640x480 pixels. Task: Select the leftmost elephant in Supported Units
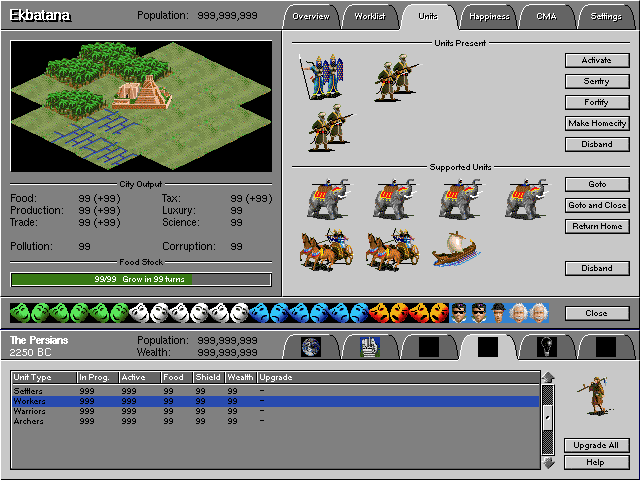point(329,199)
